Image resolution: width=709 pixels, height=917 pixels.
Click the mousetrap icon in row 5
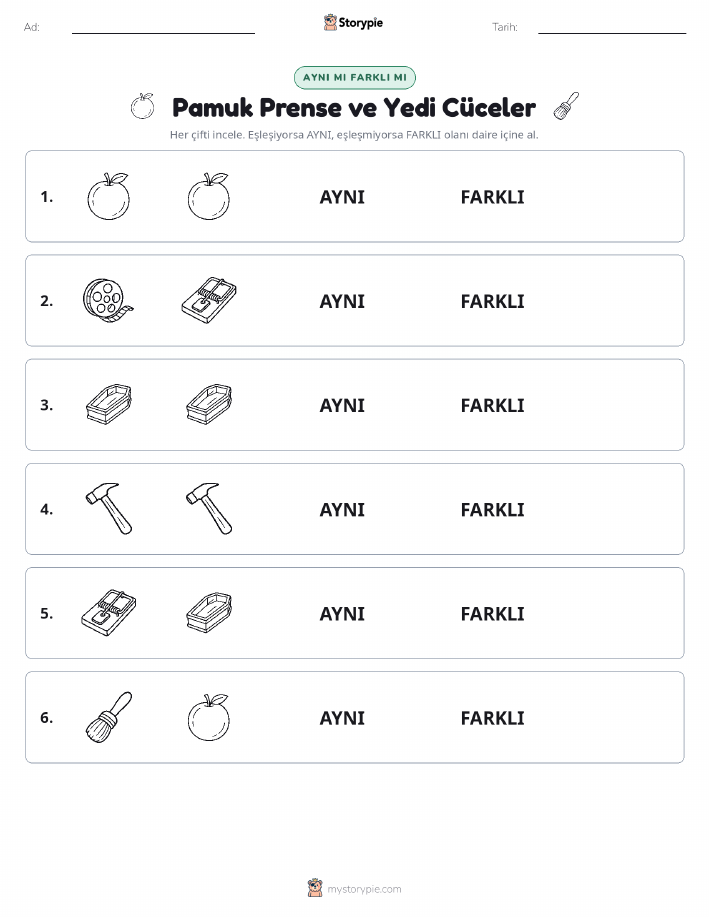109,613
